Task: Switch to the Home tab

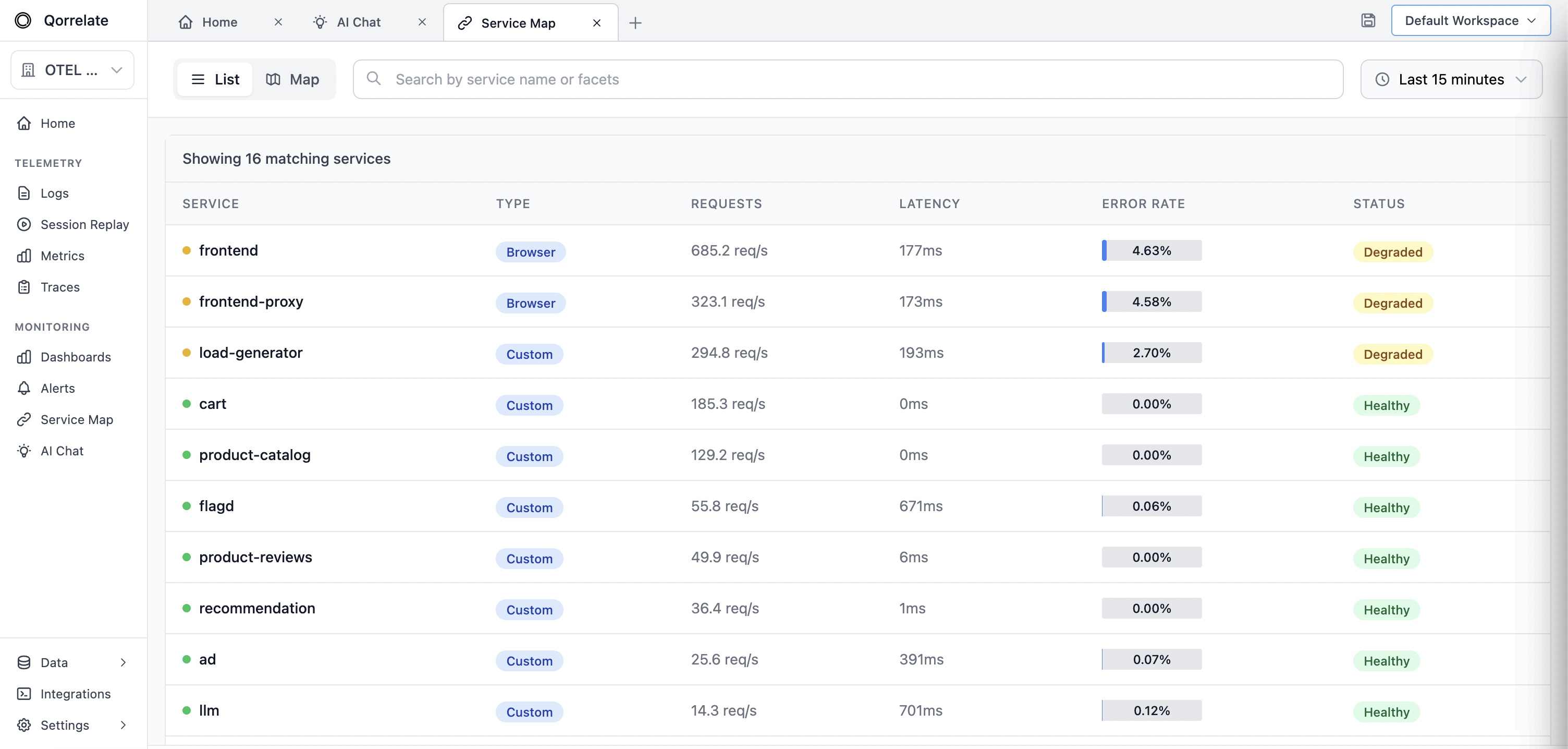Action: 218,22
